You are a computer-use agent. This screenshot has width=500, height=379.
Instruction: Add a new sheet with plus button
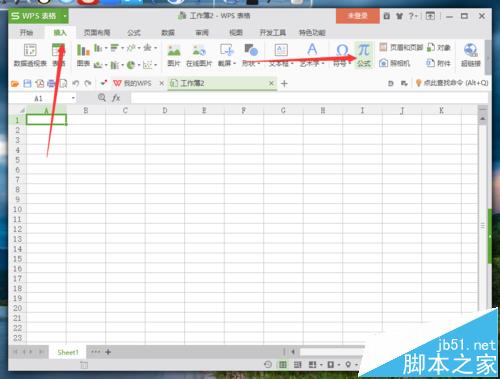(x=108, y=352)
